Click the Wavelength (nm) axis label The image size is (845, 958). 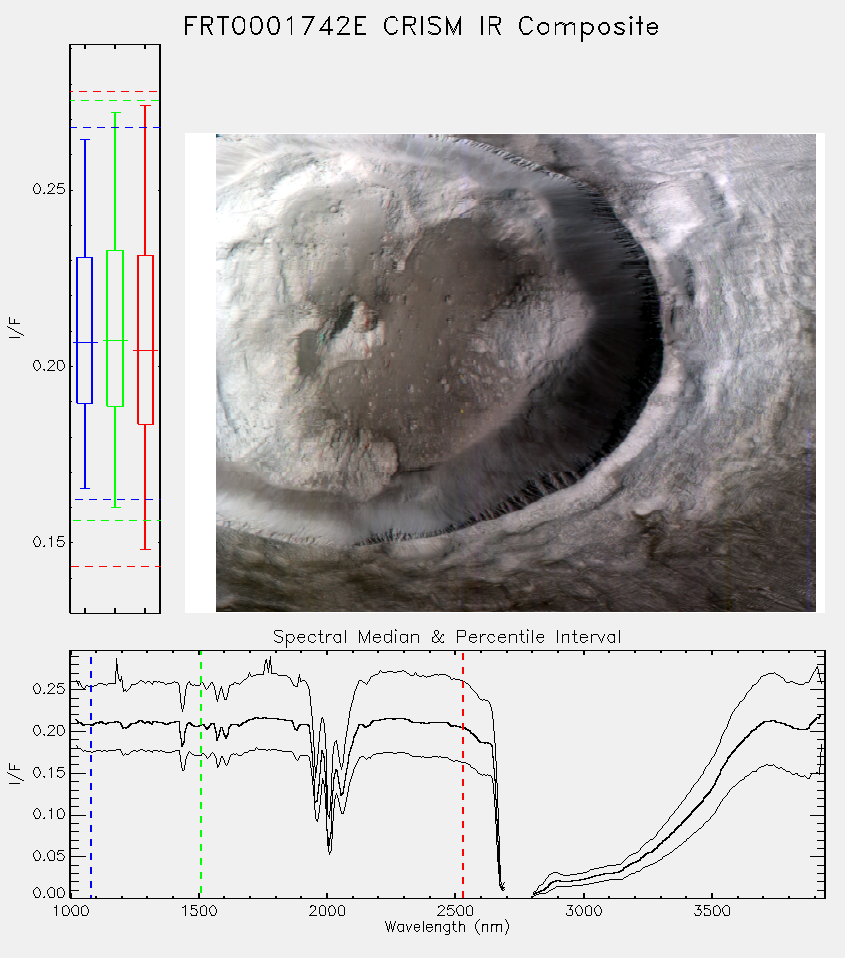(x=447, y=927)
